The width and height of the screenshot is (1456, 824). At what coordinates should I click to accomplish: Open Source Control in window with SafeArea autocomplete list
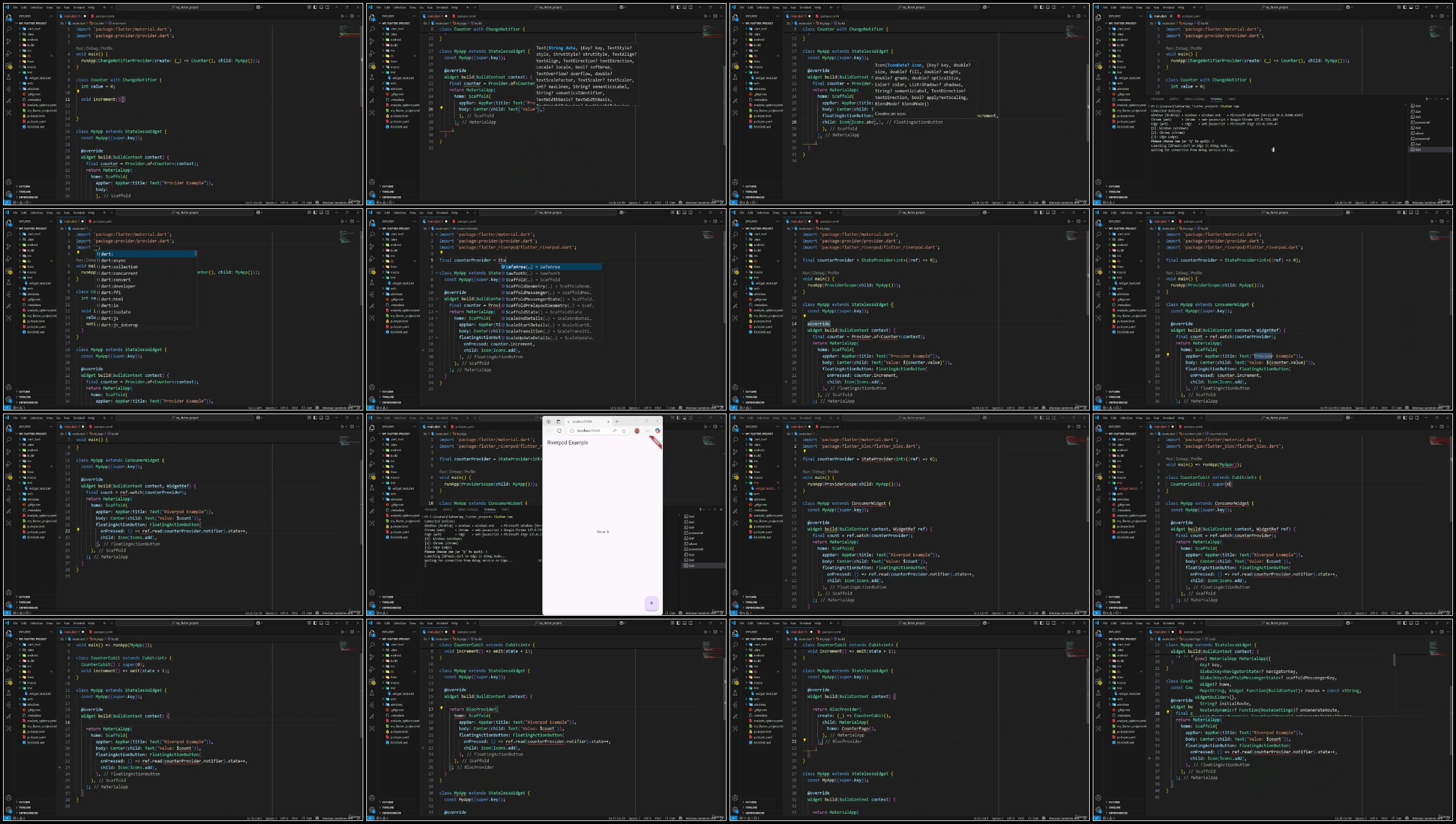point(372,247)
